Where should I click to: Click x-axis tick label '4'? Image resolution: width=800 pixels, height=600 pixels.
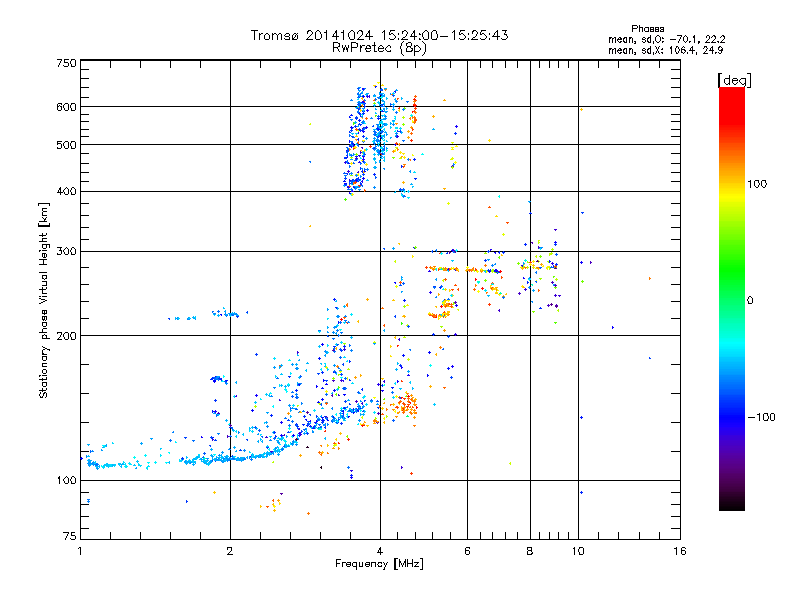pos(380,551)
